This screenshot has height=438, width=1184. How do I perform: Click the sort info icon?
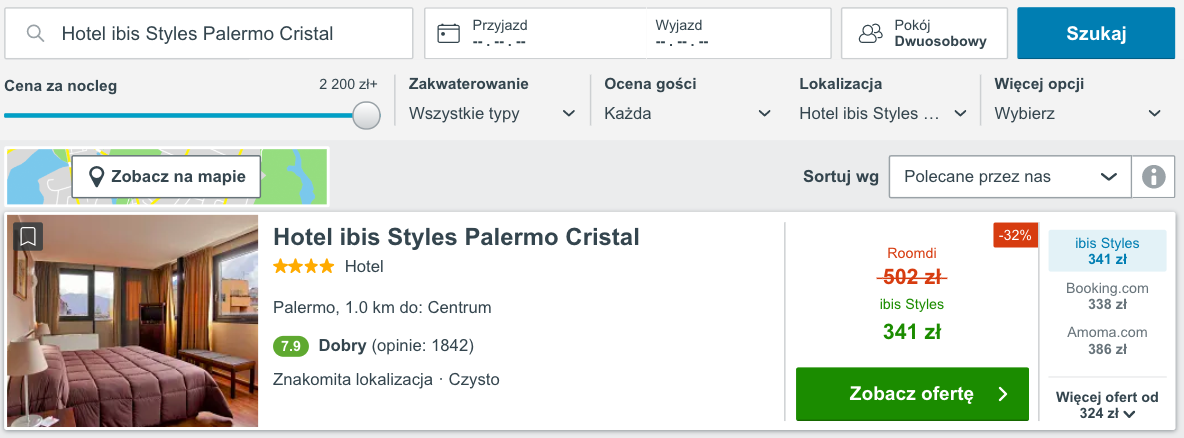pyautogui.click(x=1153, y=177)
